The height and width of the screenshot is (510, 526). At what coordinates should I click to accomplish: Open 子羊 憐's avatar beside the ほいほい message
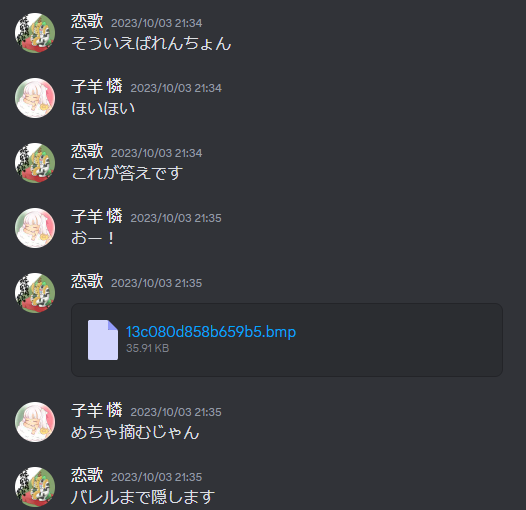coord(35,98)
